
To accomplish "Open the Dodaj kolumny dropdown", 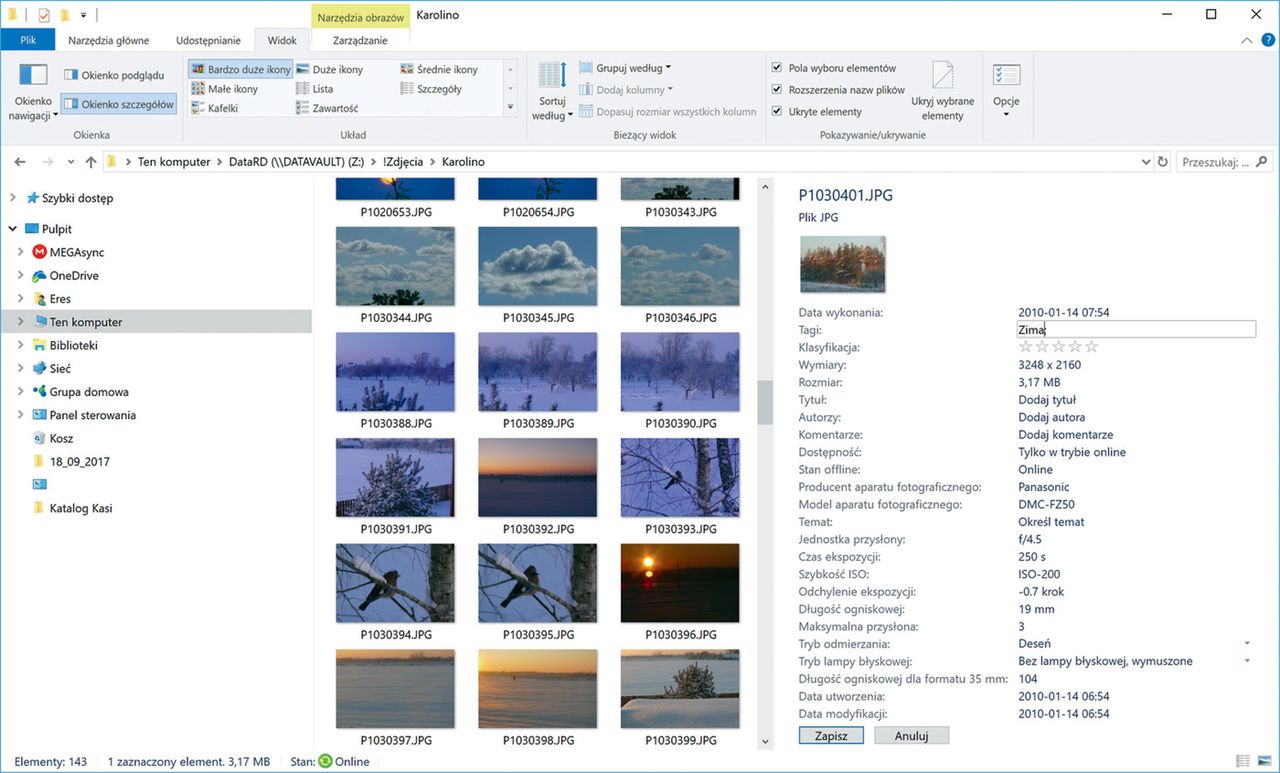I will coord(626,90).
